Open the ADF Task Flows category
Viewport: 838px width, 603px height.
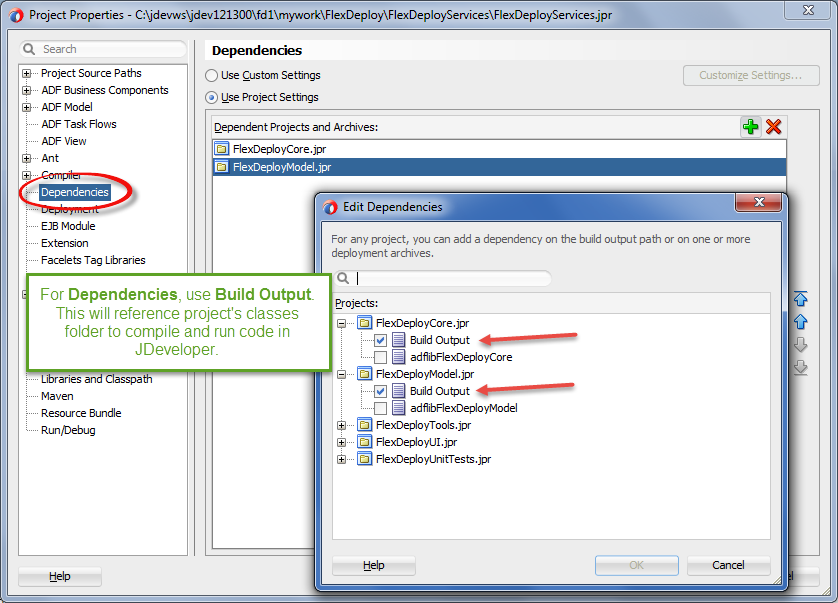[79, 124]
